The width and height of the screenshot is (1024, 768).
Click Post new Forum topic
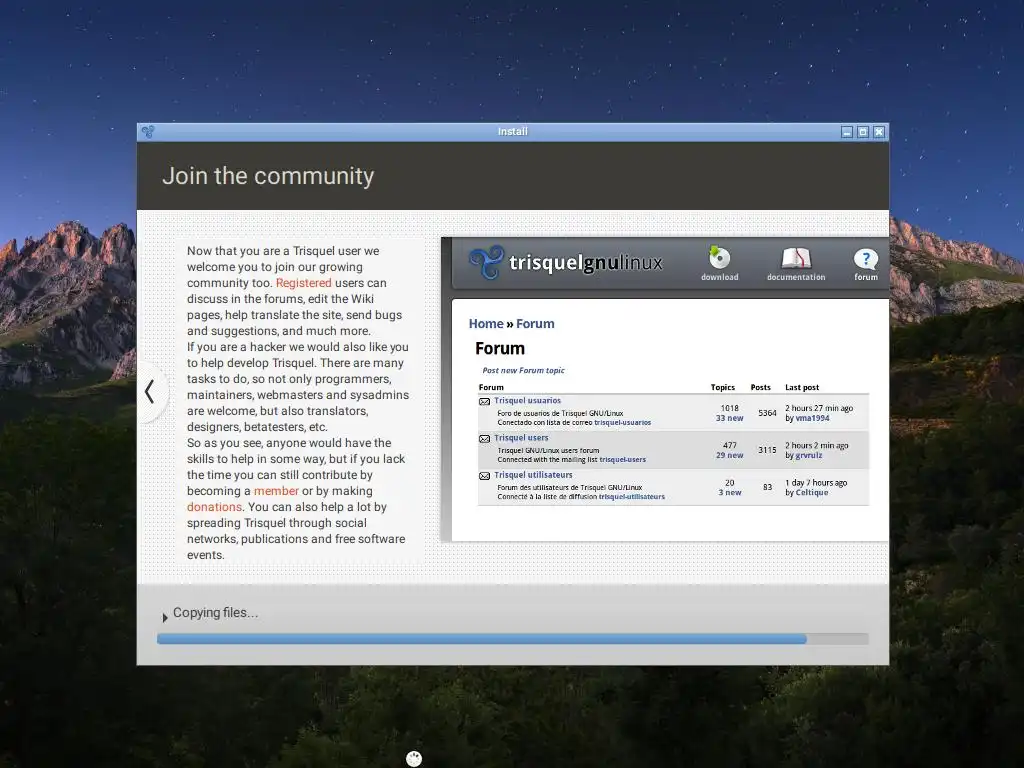(x=523, y=370)
